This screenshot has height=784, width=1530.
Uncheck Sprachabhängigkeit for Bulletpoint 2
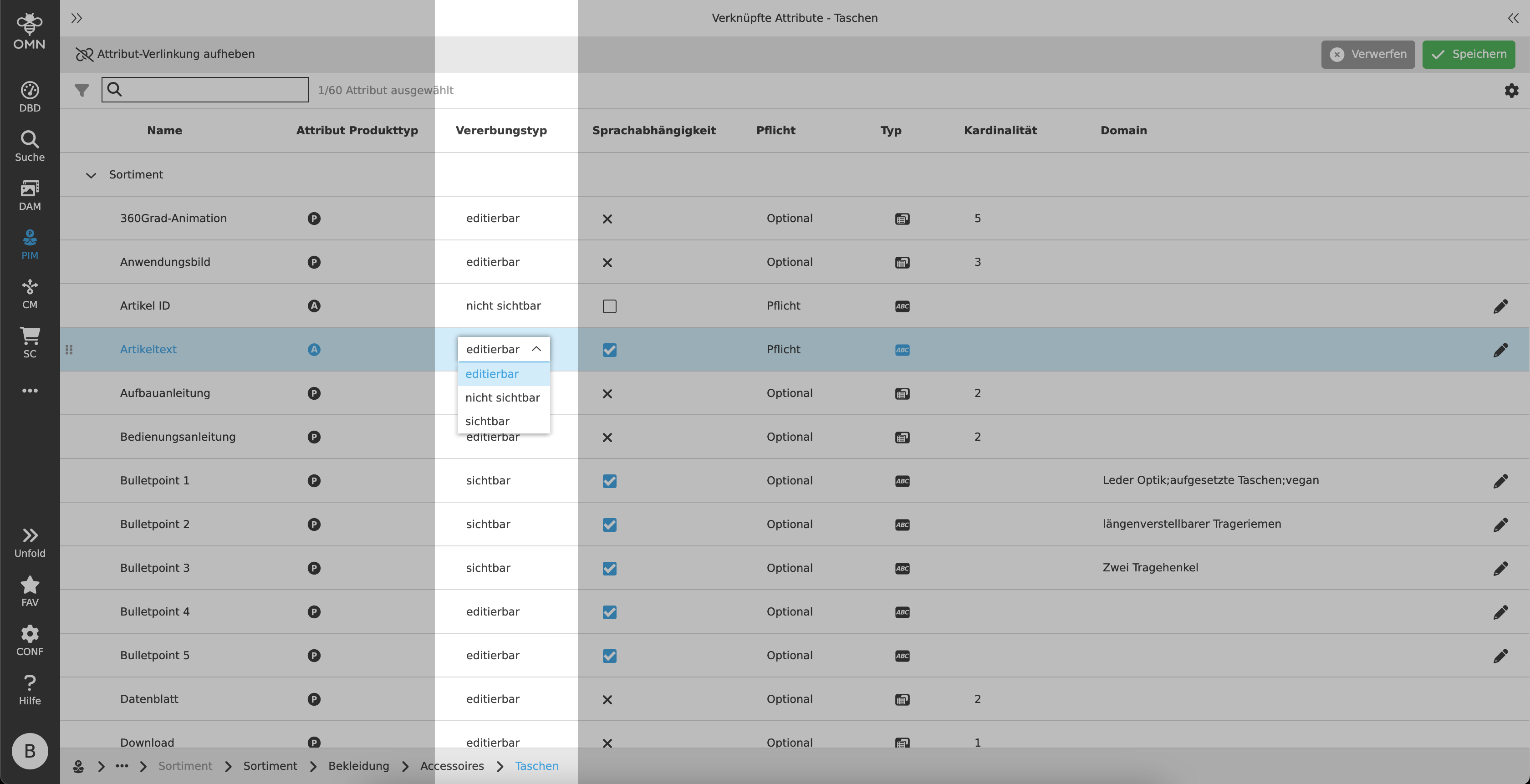pos(609,524)
